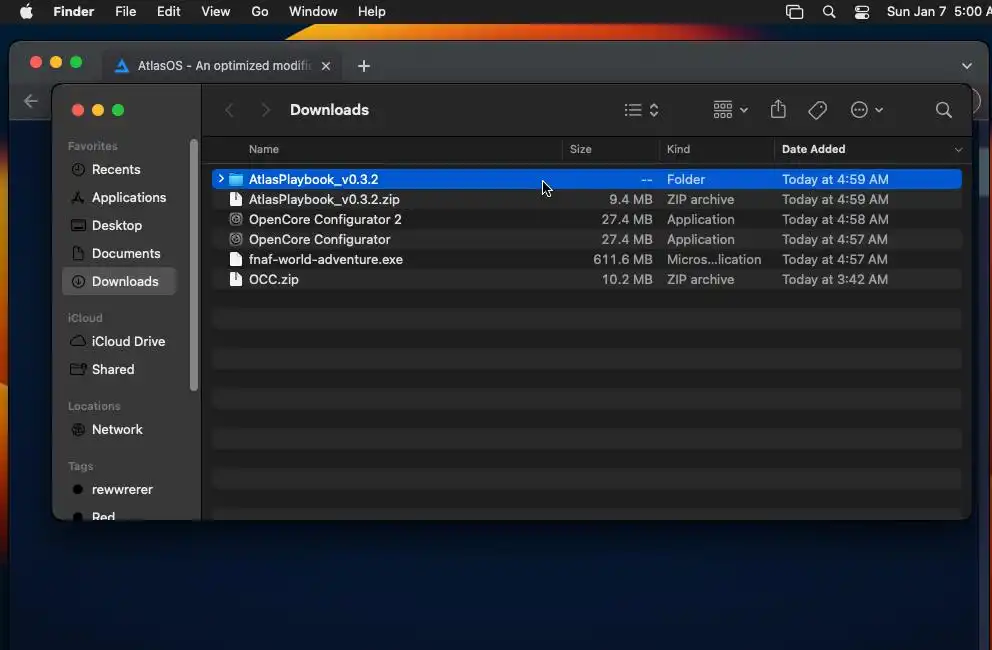Go forward in Finder navigation
The image size is (992, 650).
pos(266,110)
